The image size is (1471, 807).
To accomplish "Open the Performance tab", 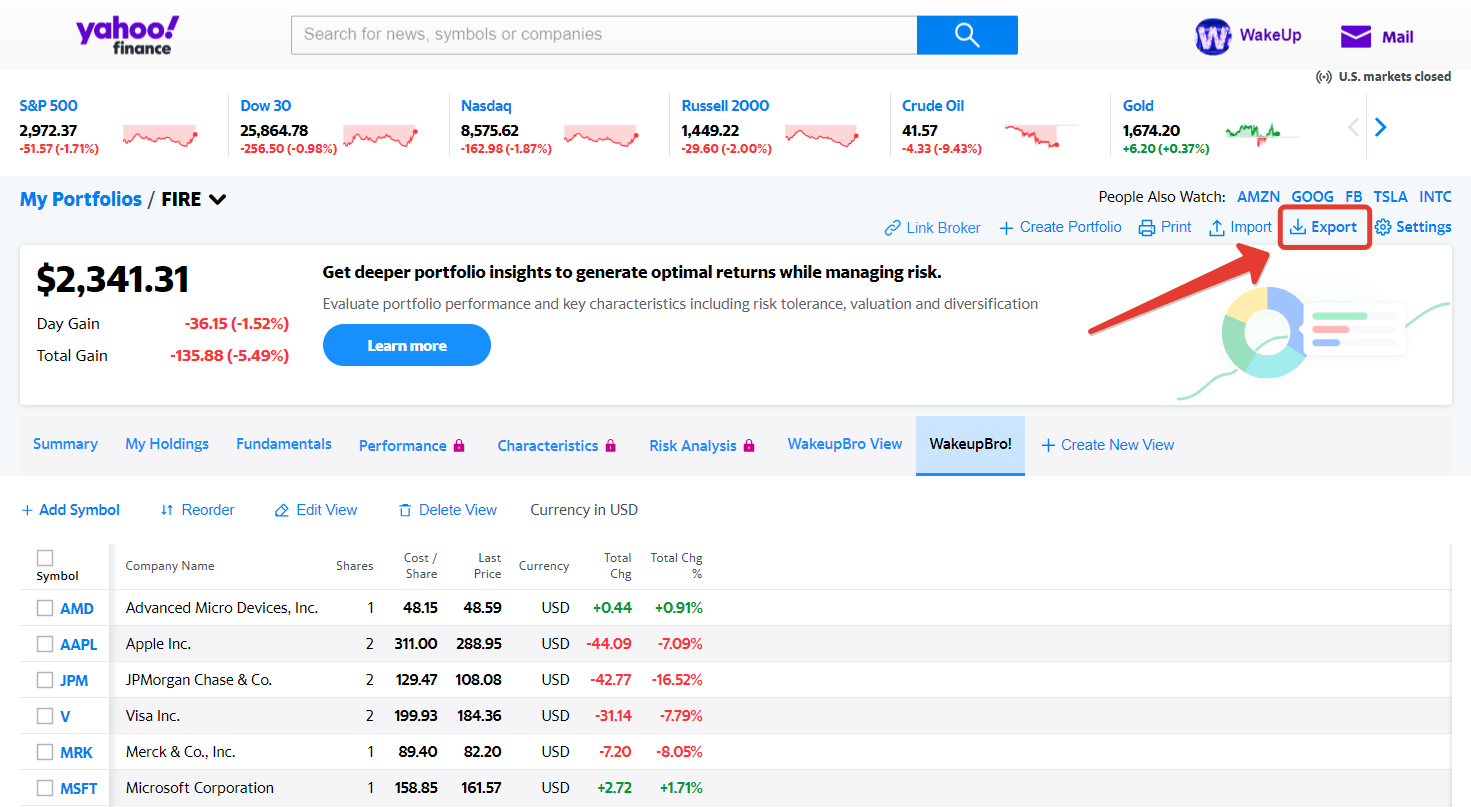I will (403, 446).
